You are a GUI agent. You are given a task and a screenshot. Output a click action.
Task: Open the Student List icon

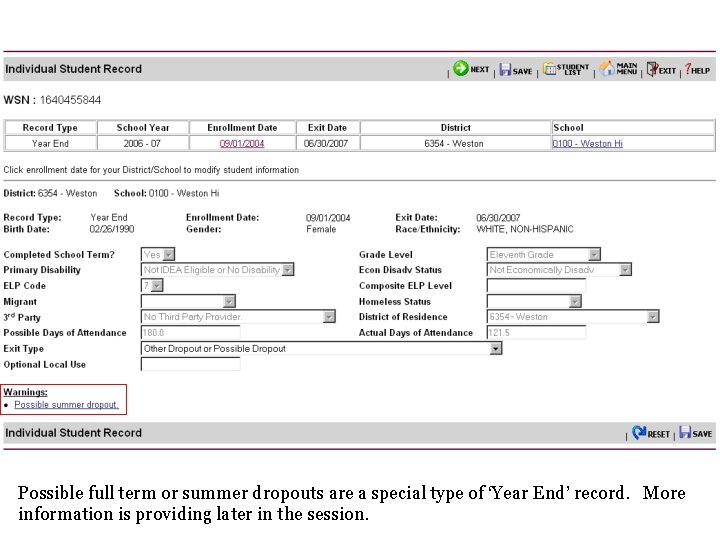[549, 69]
